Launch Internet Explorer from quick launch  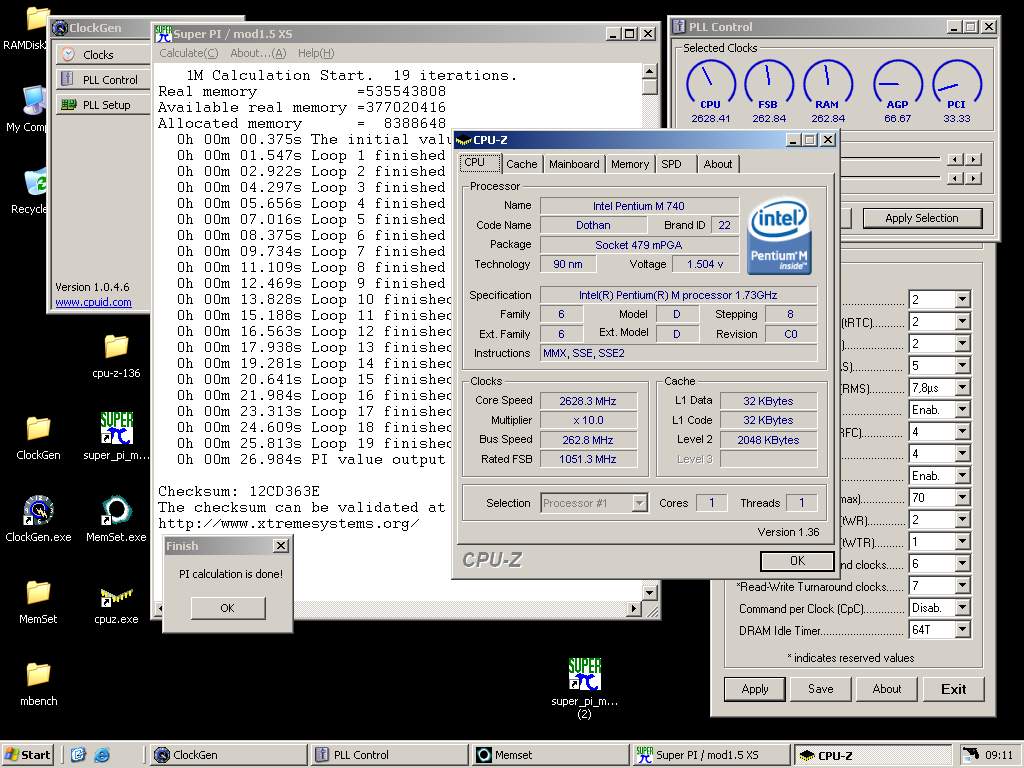[x=102, y=755]
